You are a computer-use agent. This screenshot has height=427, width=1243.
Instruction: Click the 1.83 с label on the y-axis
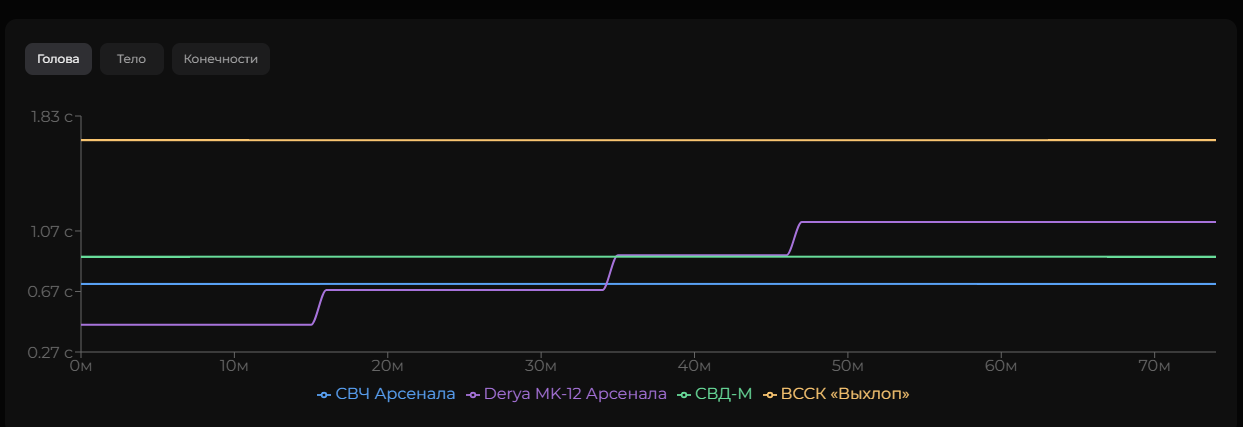point(52,117)
